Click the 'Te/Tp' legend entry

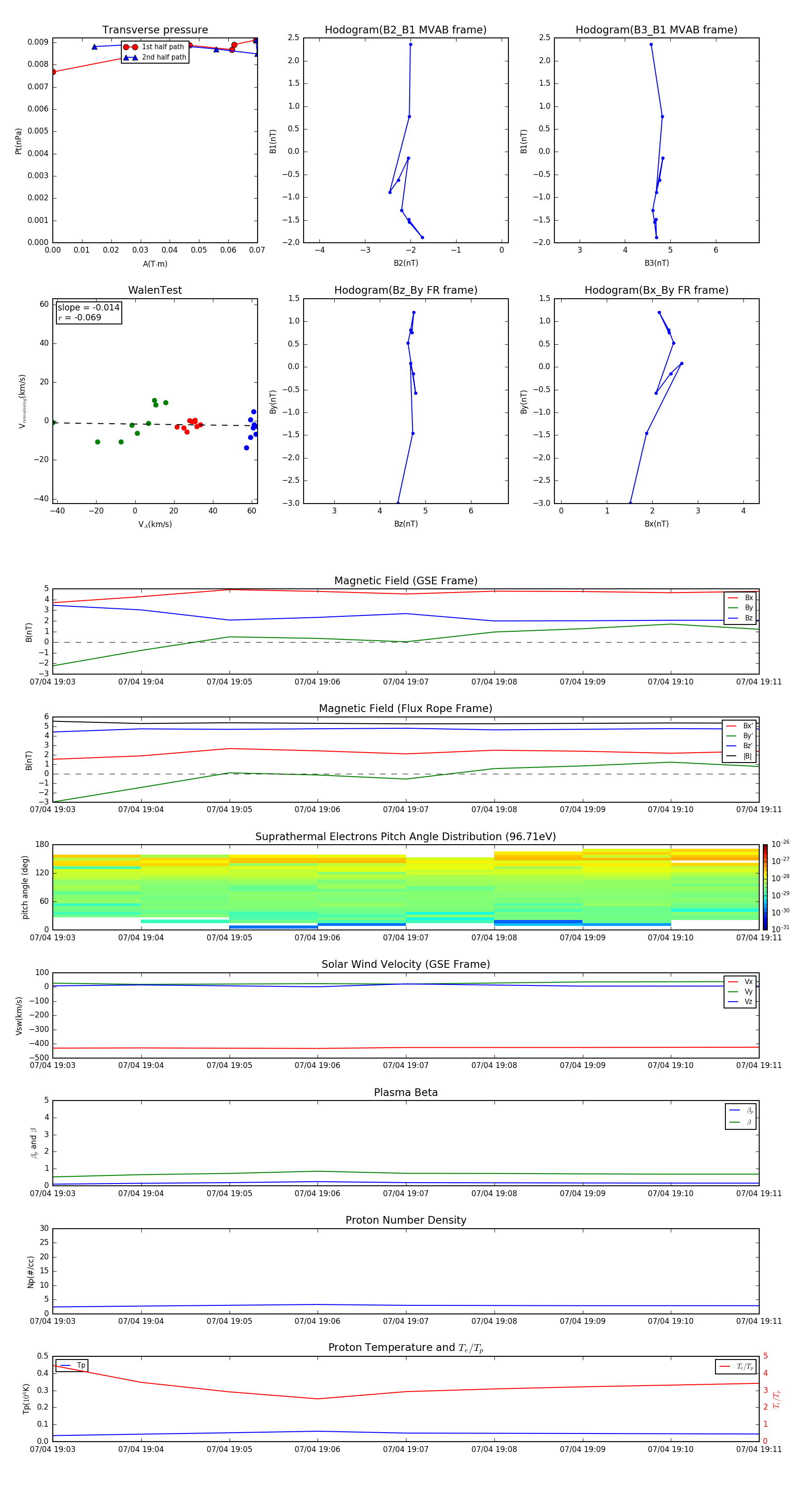tap(736, 1367)
